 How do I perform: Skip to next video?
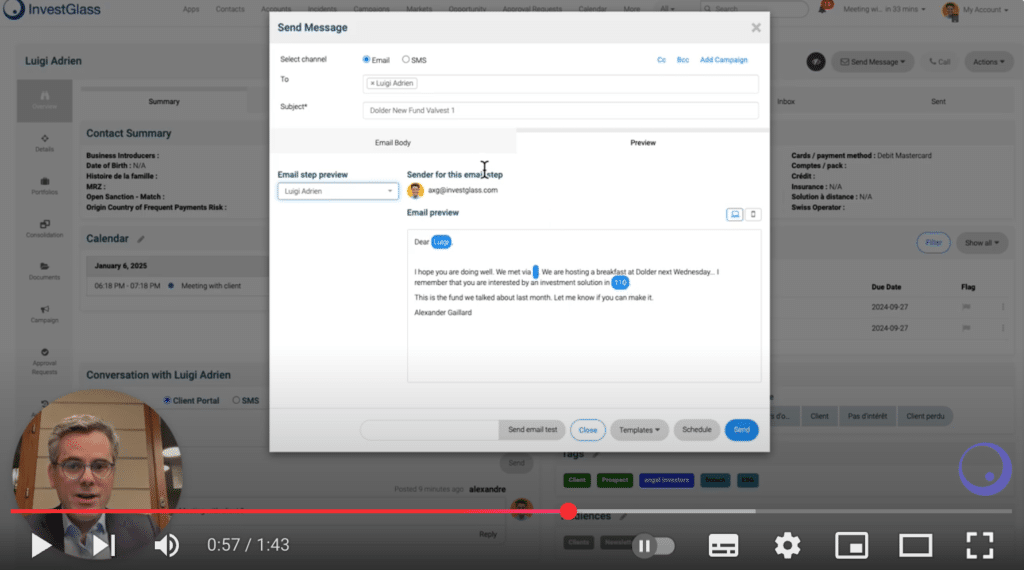103,545
